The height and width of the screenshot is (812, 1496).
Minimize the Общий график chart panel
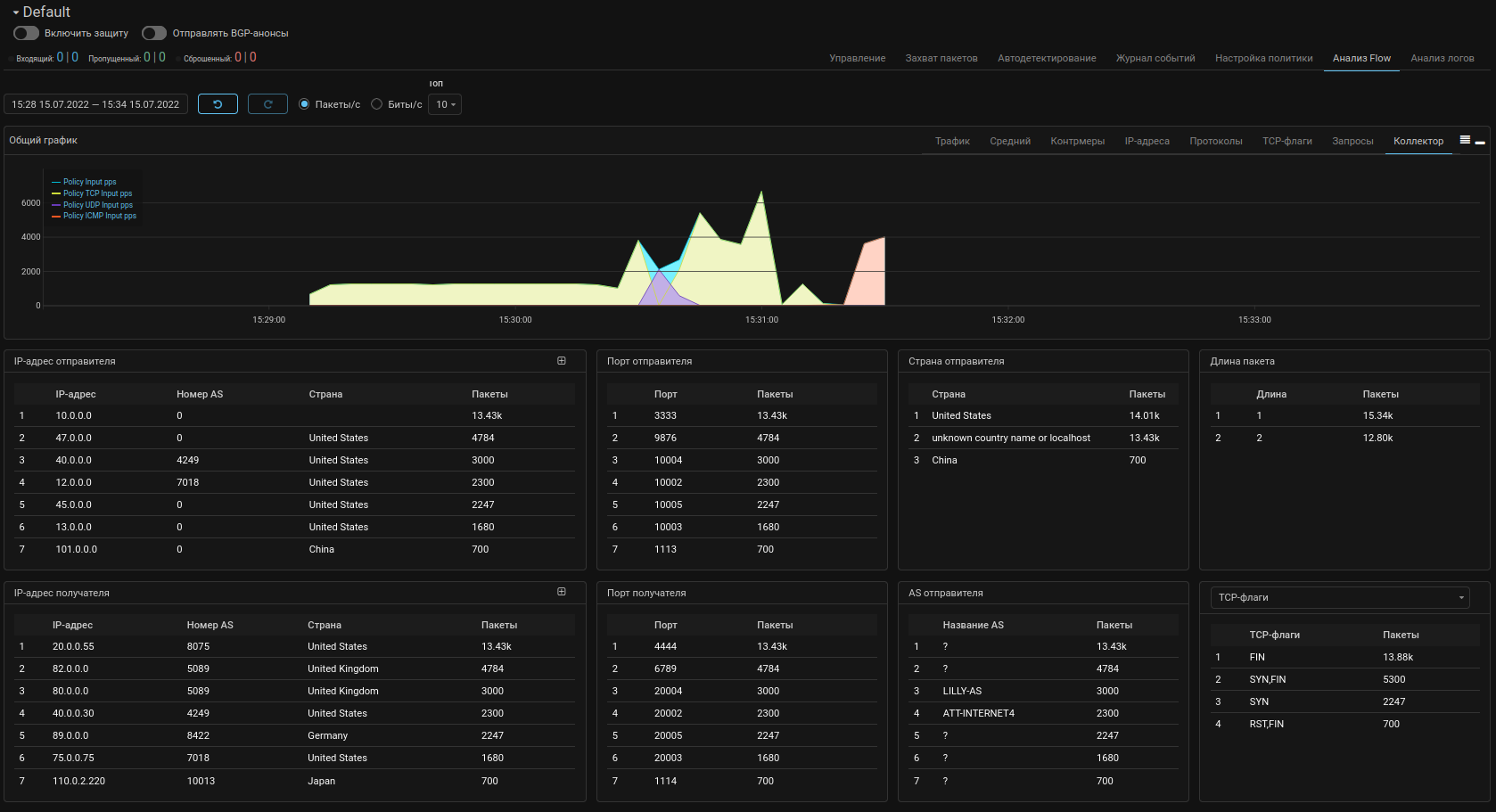pyautogui.click(x=1480, y=143)
